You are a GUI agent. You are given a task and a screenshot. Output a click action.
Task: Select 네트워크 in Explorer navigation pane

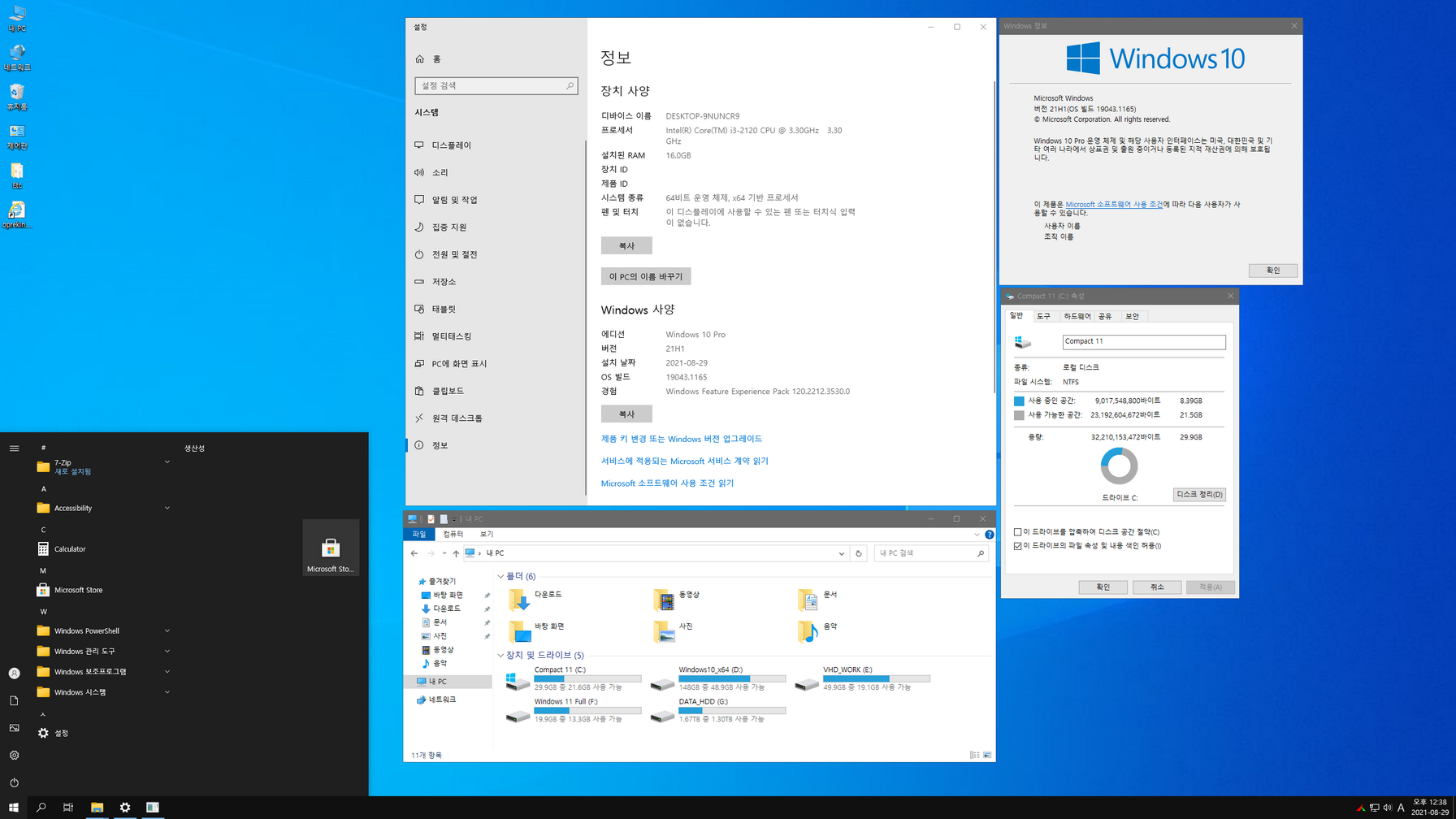pyautogui.click(x=442, y=700)
